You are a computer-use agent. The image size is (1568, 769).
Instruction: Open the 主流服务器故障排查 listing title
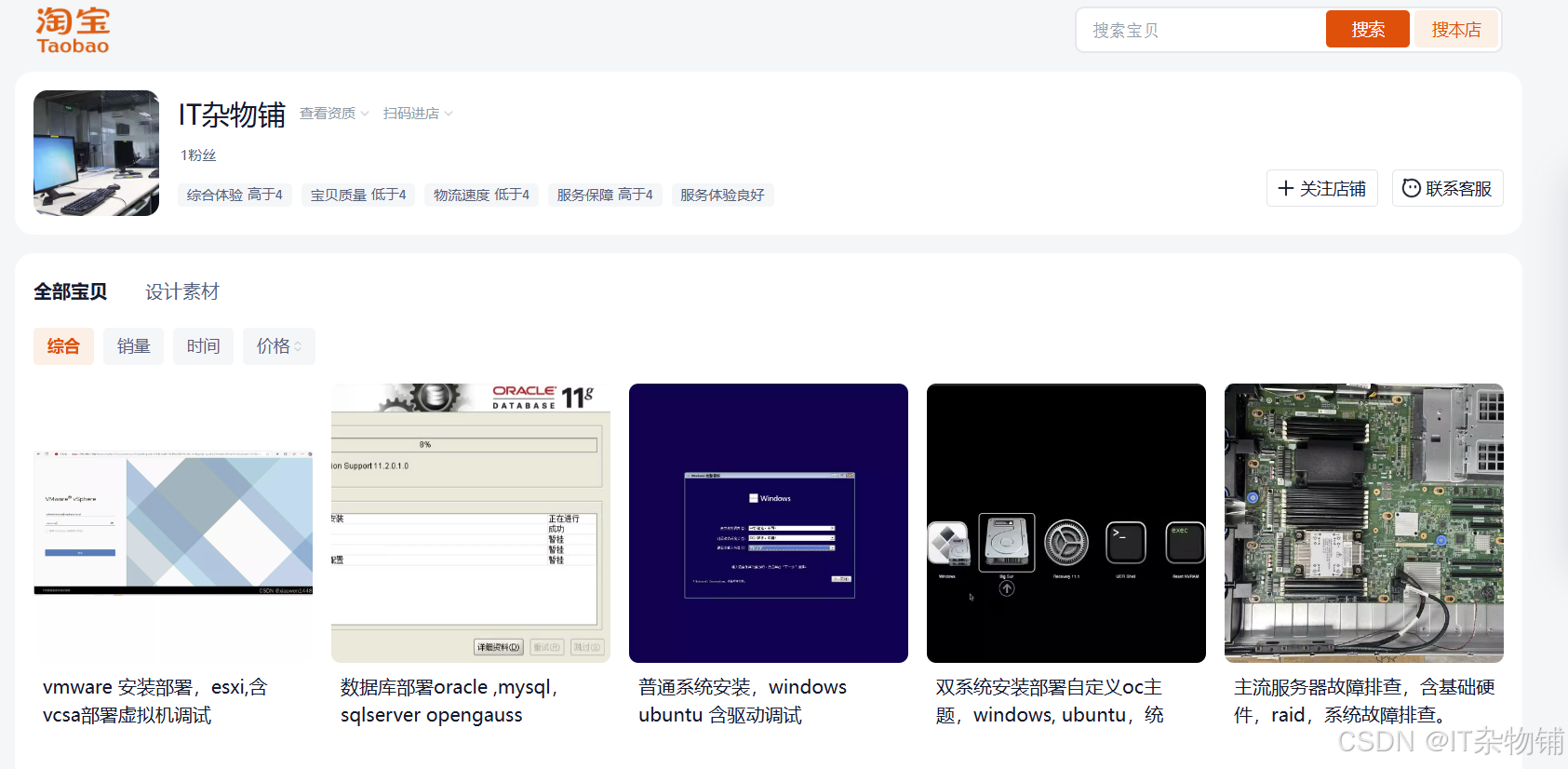(1364, 701)
